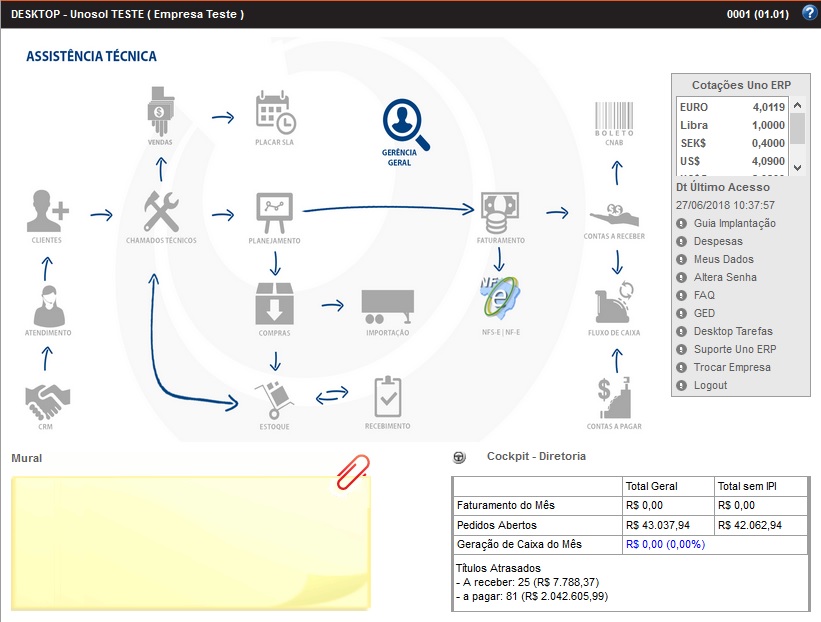Click the Trocar Empresa link
Screen dimensions: 821x622
pos(732,367)
